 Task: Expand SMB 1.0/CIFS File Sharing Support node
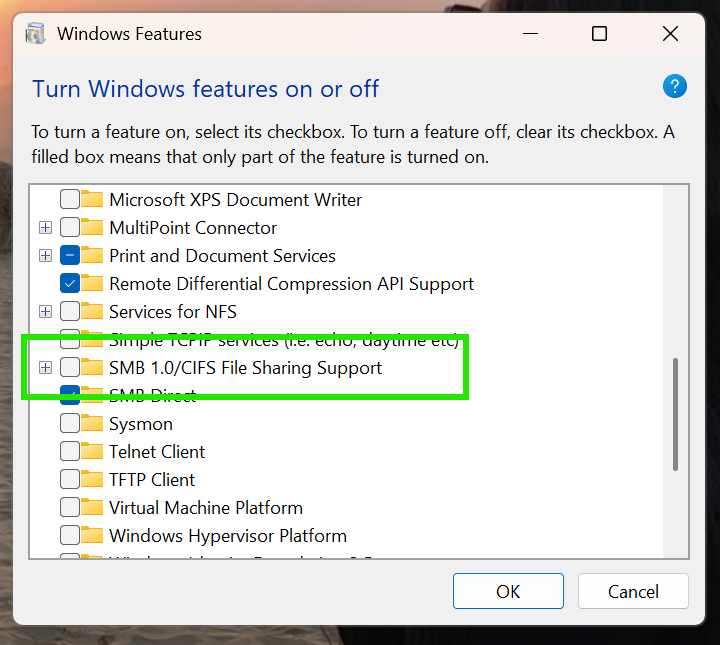pyautogui.click(x=45, y=367)
